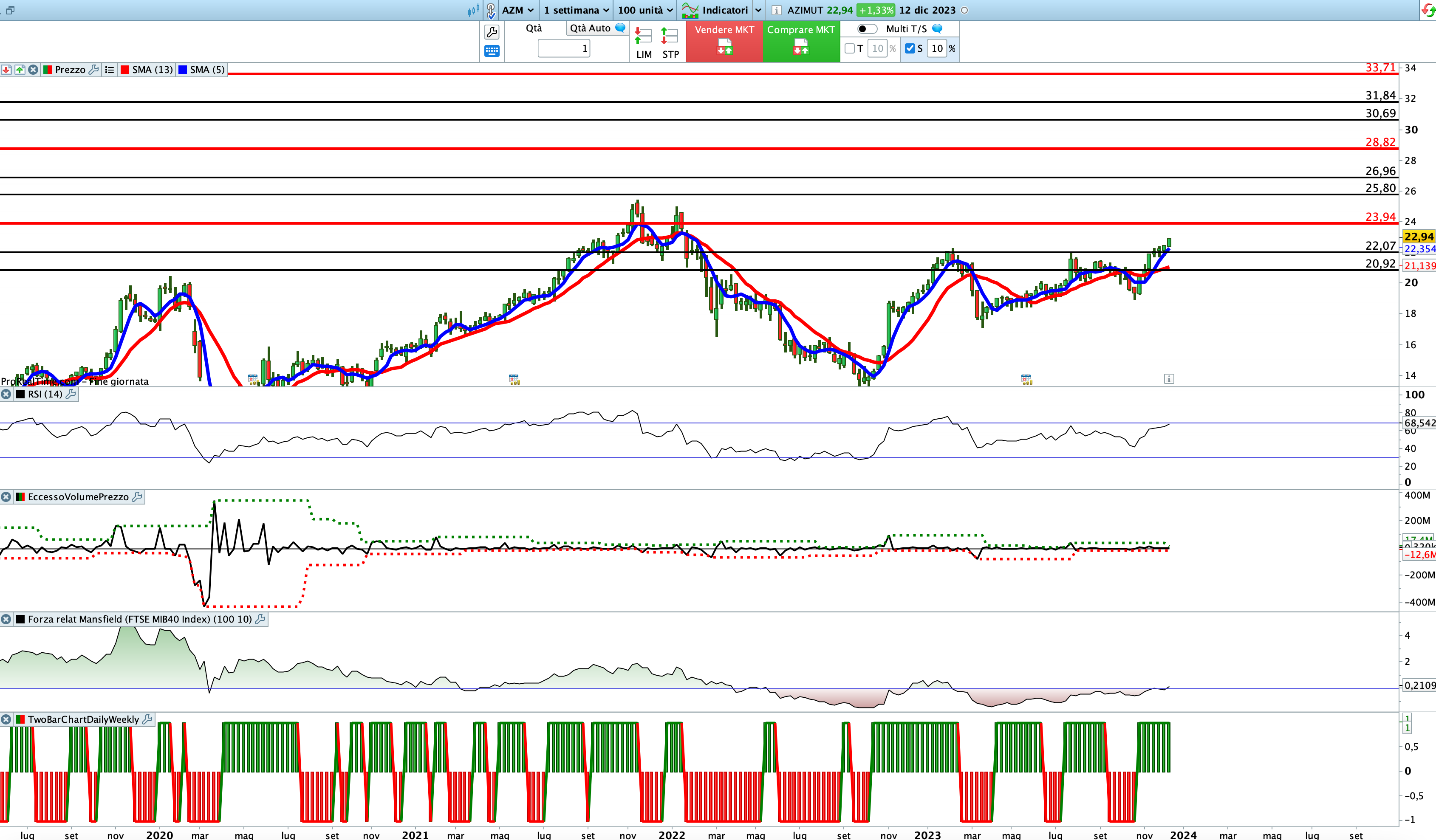Open TwoBarChartDailyWeekly settings wrench
1436x840 pixels.
[x=147, y=719]
